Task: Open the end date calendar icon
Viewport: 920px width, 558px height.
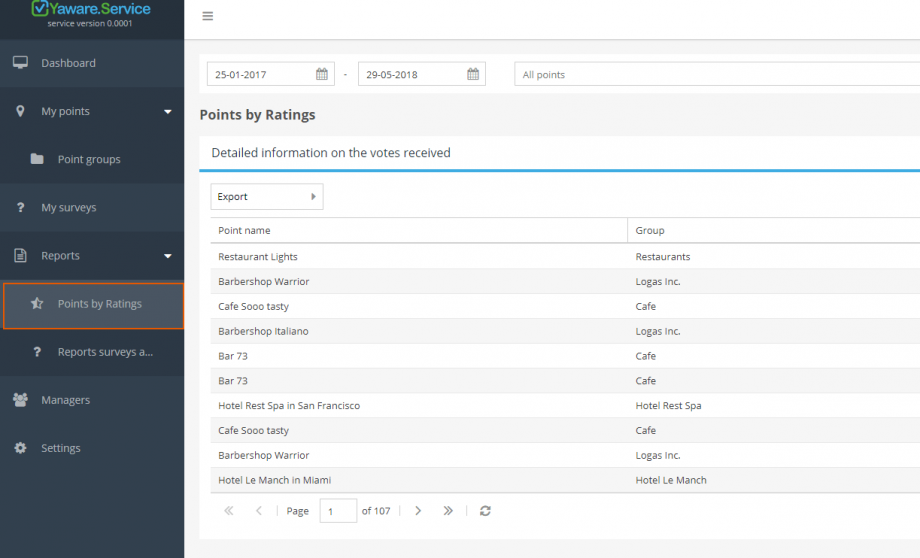Action: (473, 74)
